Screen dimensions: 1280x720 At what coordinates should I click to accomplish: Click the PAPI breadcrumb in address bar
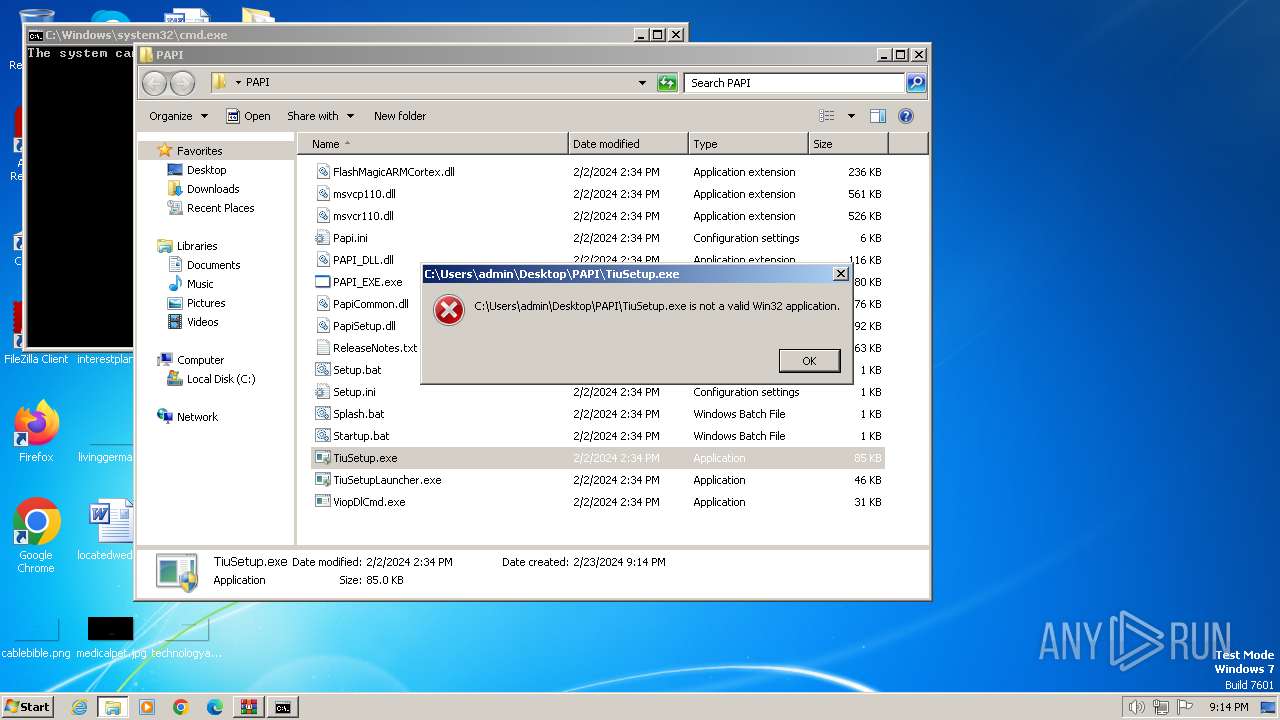pyautogui.click(x=257, y=83)
